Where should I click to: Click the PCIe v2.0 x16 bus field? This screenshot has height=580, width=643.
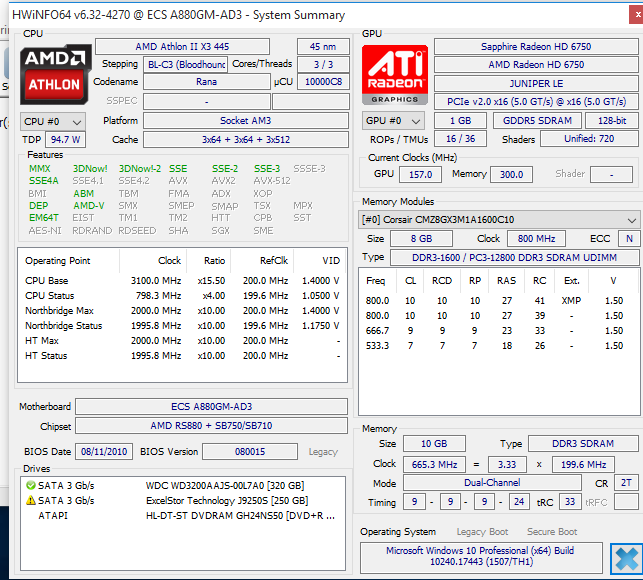click(536, 102)
